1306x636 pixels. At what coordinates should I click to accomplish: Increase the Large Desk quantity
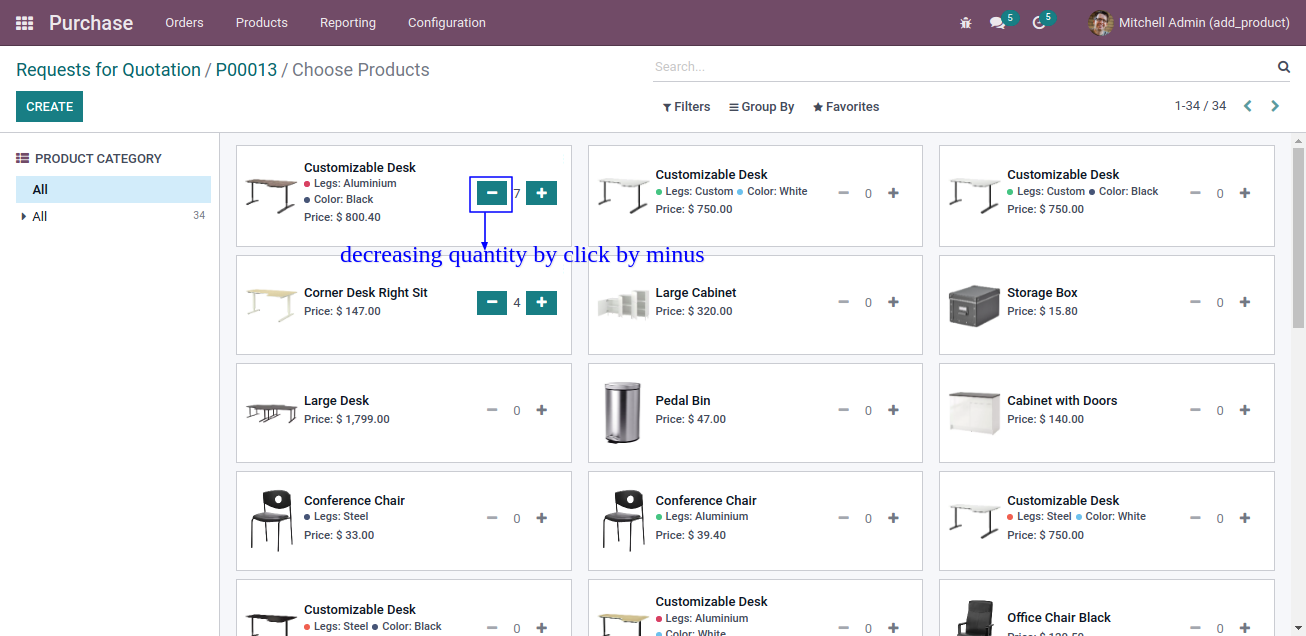[x=542, y=410]
